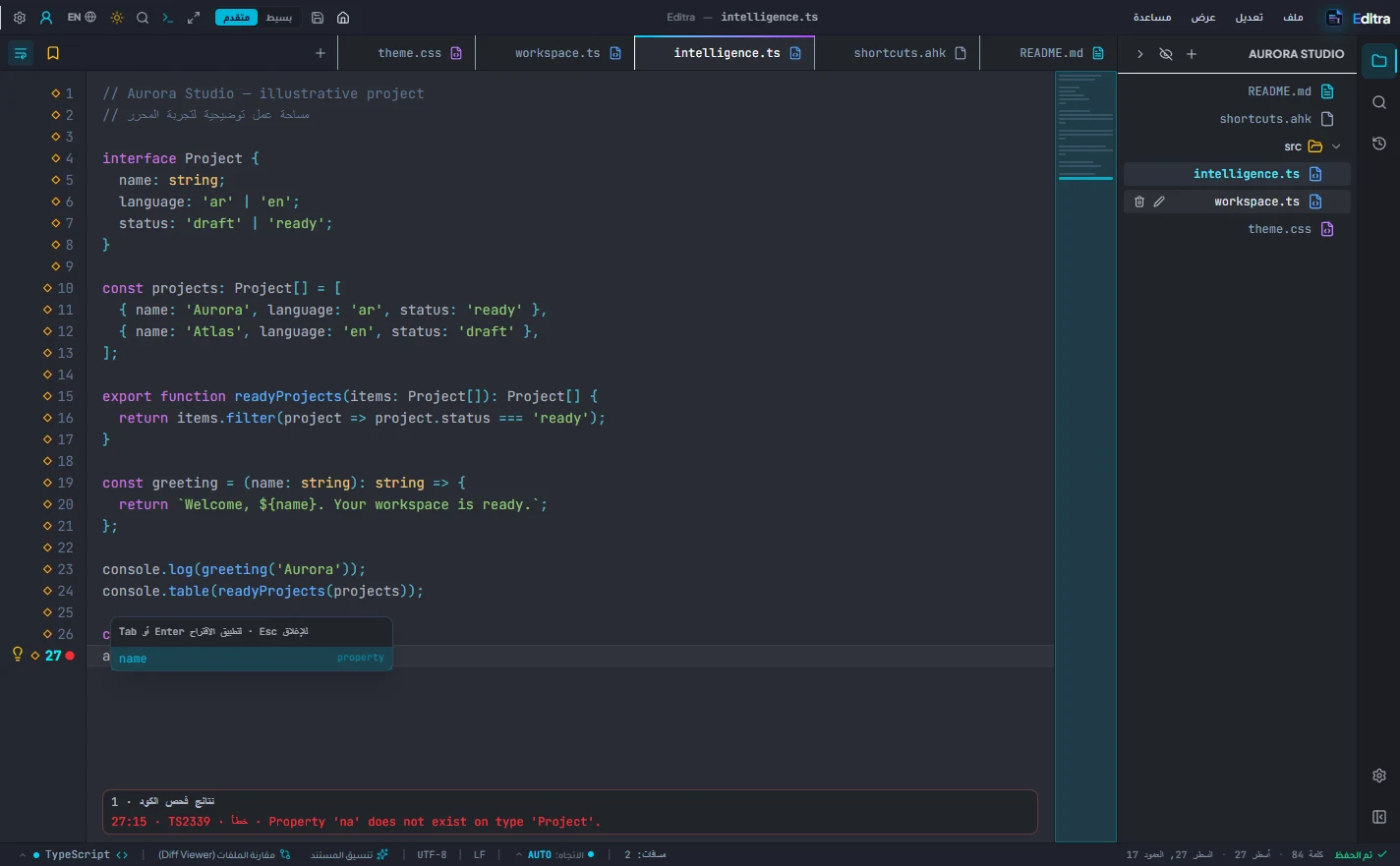The image size is (1400, 866).
Task: Delete workspace.ts using the trash icon
Action: [x=1139, y=202]
